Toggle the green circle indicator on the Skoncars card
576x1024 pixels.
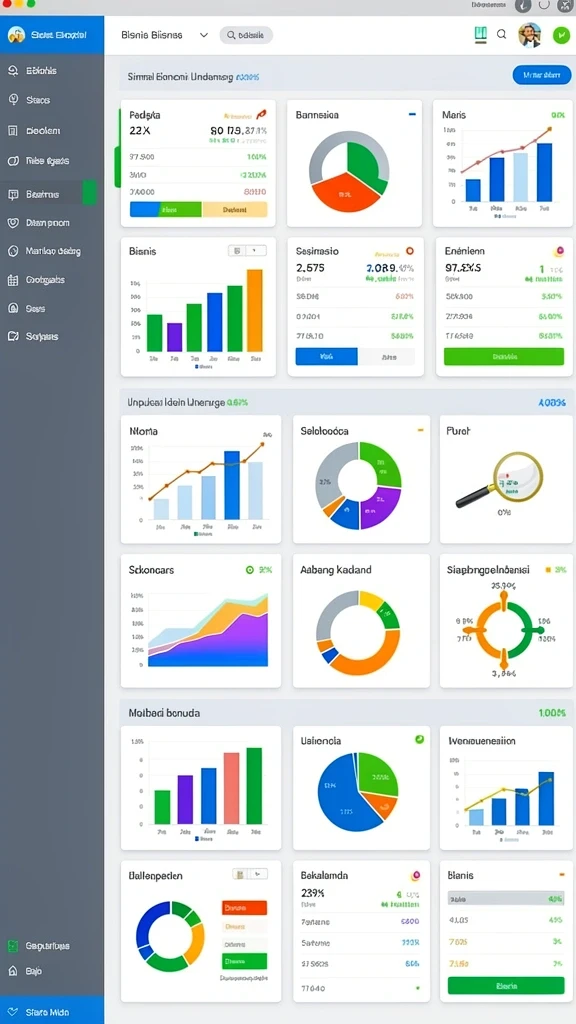tap(249, 570)
